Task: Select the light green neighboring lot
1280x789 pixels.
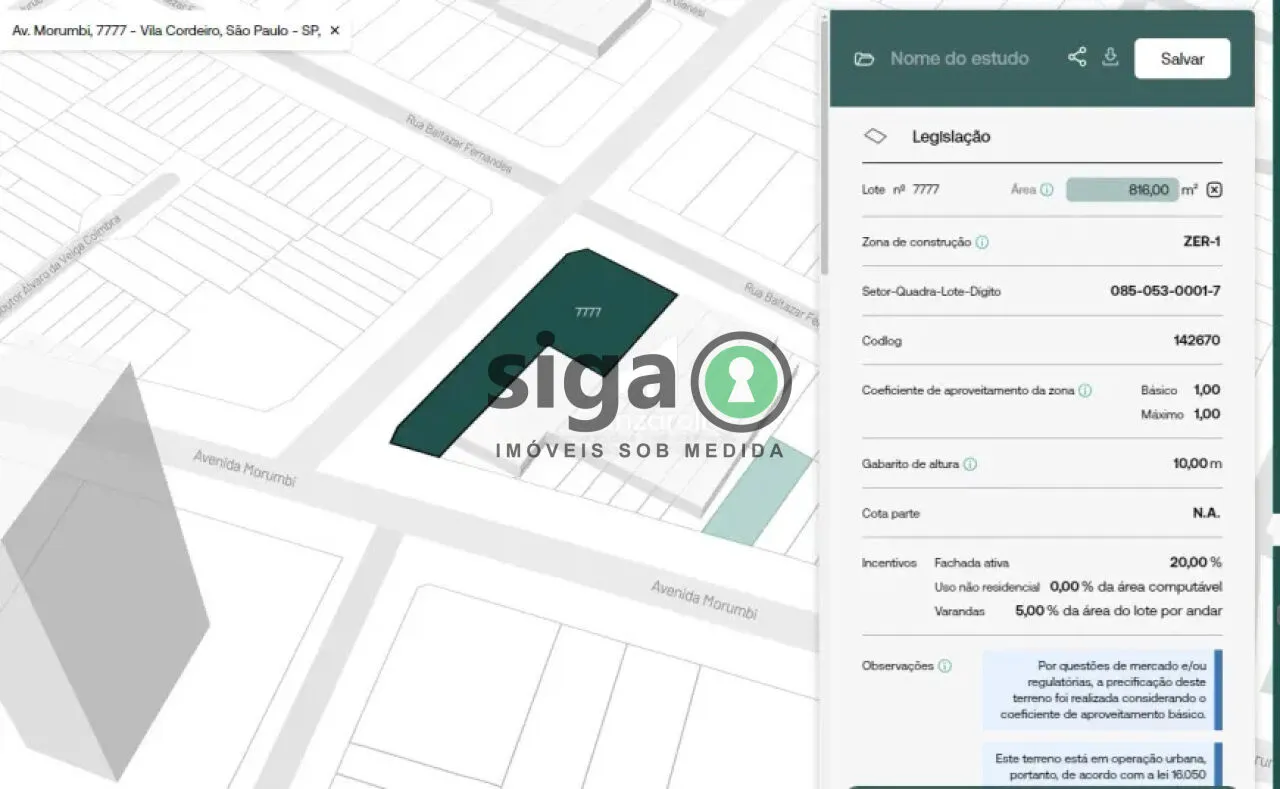Action: [x=757, y=491]
